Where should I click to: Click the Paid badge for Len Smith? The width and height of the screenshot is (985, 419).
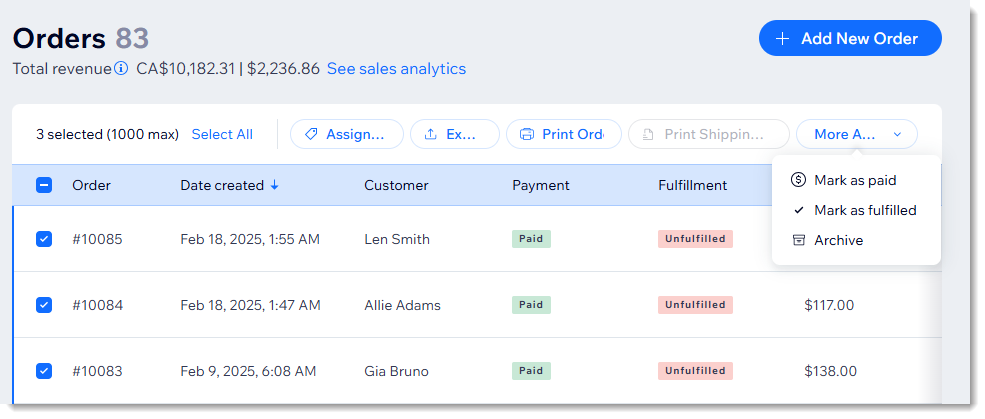pos(531,239)
